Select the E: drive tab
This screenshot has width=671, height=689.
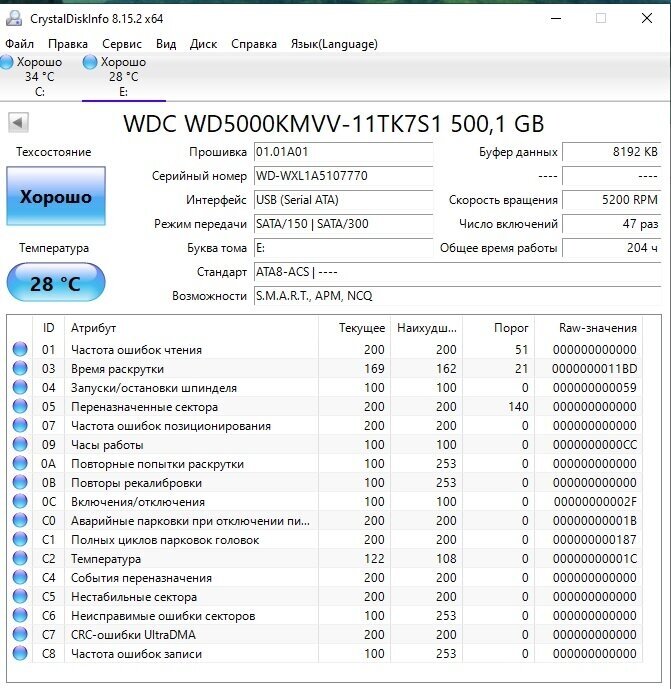click(x=124, y=77)
